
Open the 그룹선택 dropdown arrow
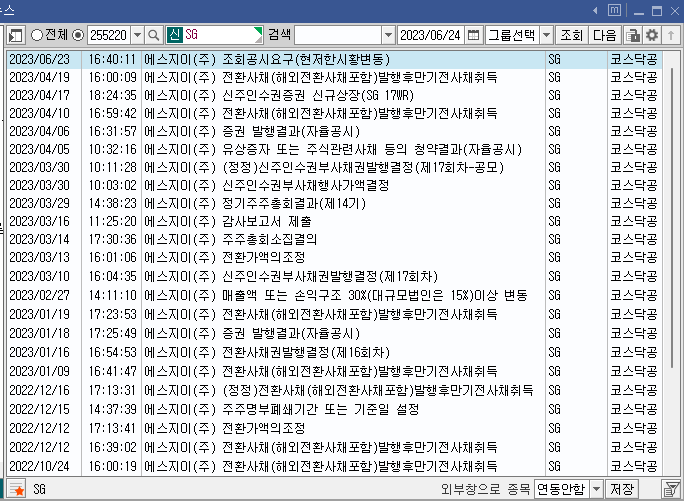(x=547, y=35)
